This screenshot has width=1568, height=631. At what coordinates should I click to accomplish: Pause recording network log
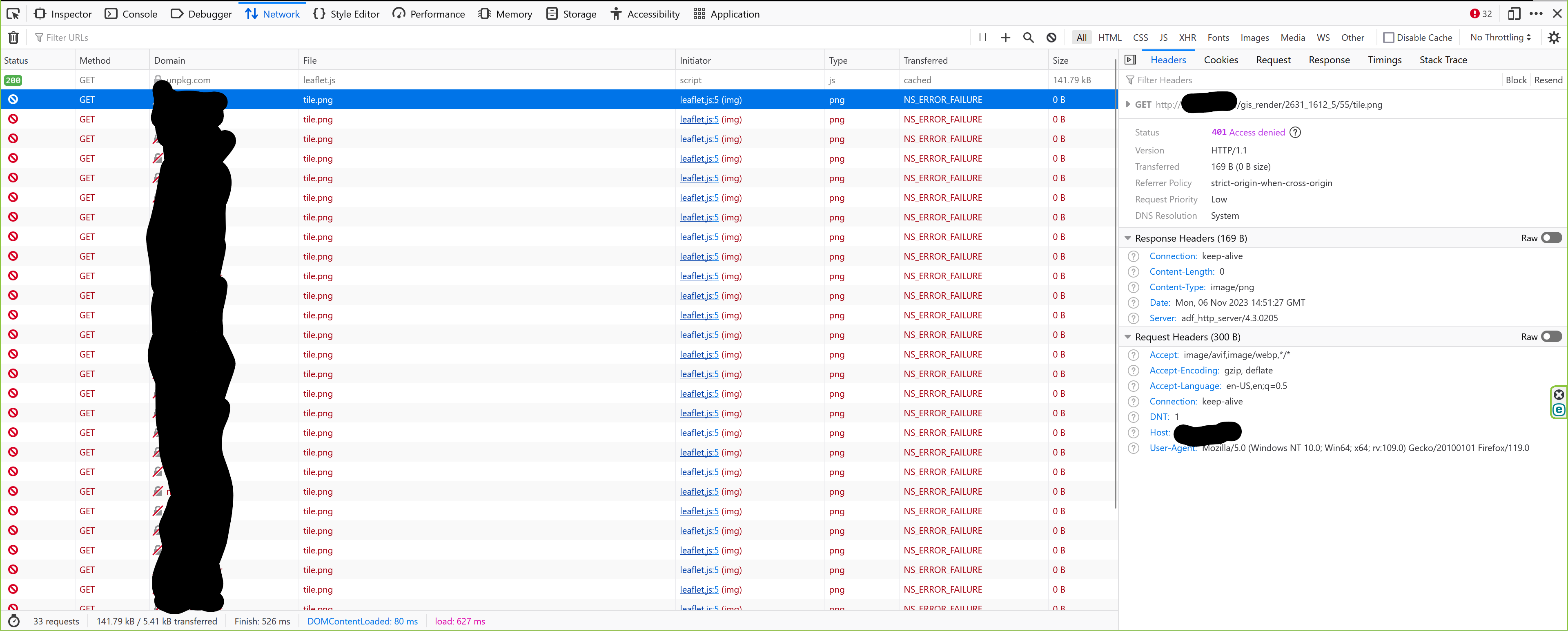(x=982, y=38)
